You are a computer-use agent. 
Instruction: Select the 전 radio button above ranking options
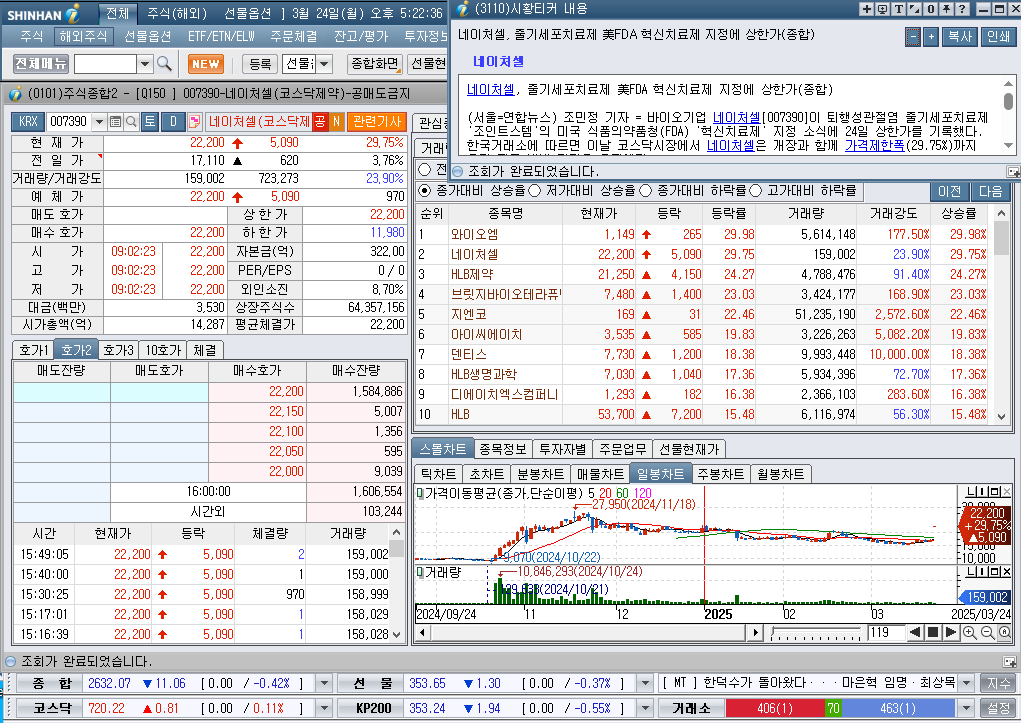pos(425,169)
